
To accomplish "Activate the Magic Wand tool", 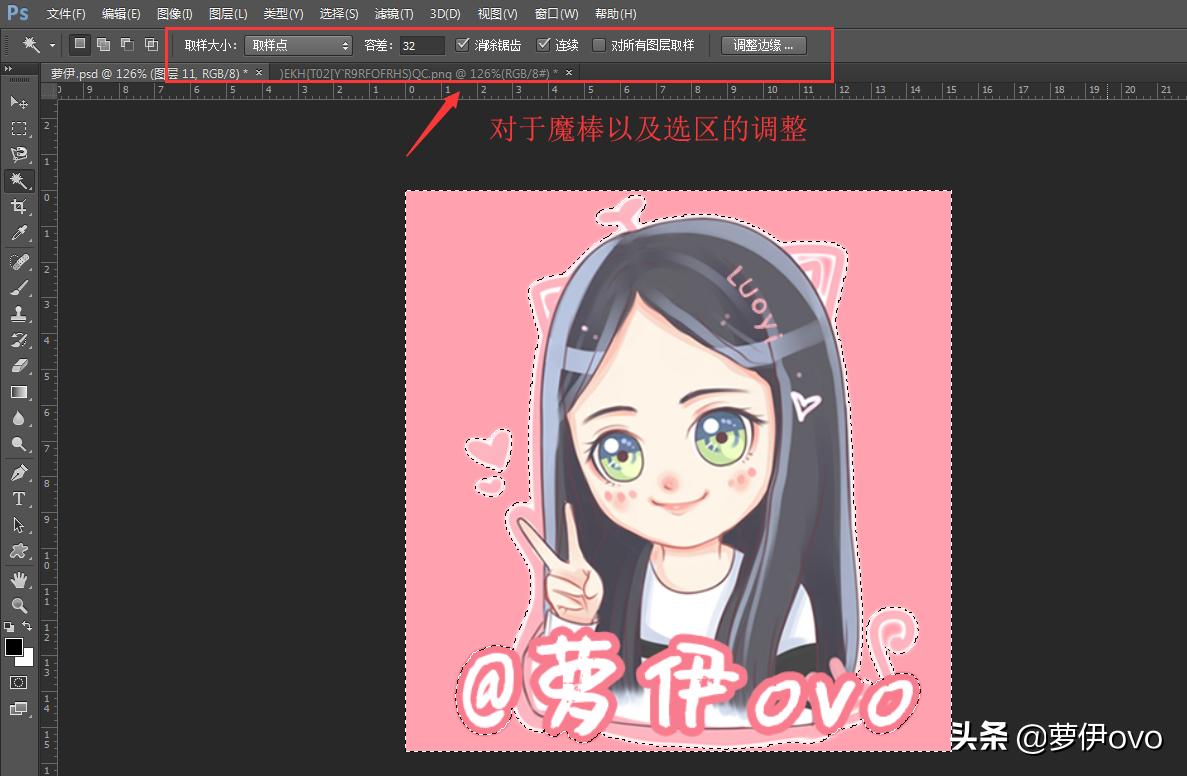I will pos(18,181).
